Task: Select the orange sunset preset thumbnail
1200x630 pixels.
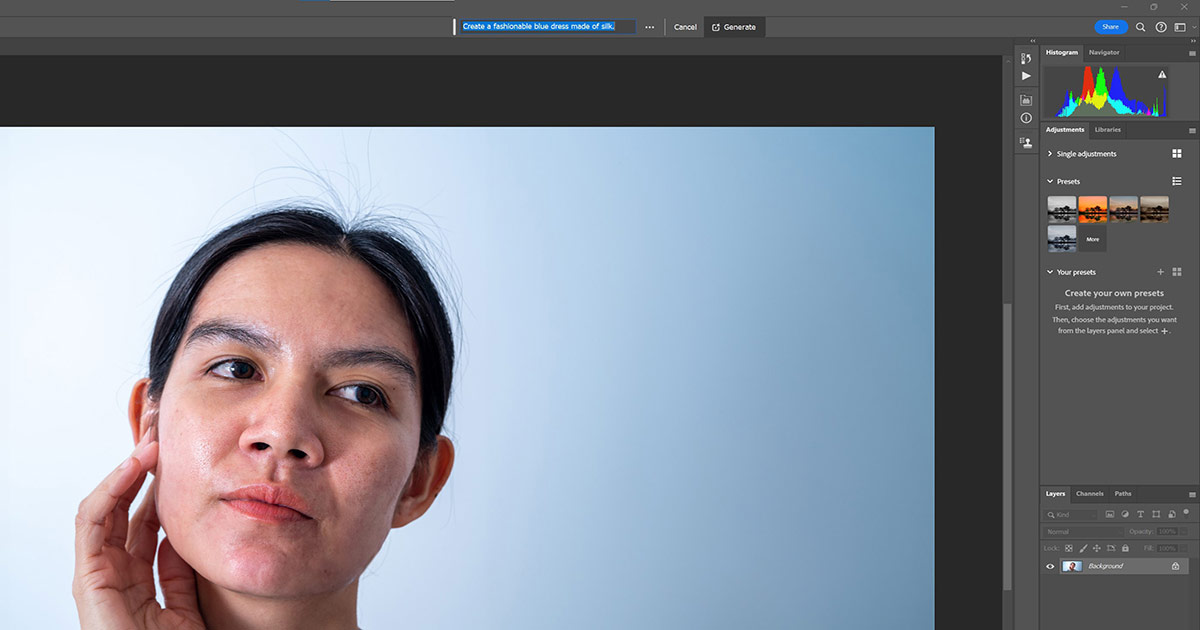Action: 1093,209
